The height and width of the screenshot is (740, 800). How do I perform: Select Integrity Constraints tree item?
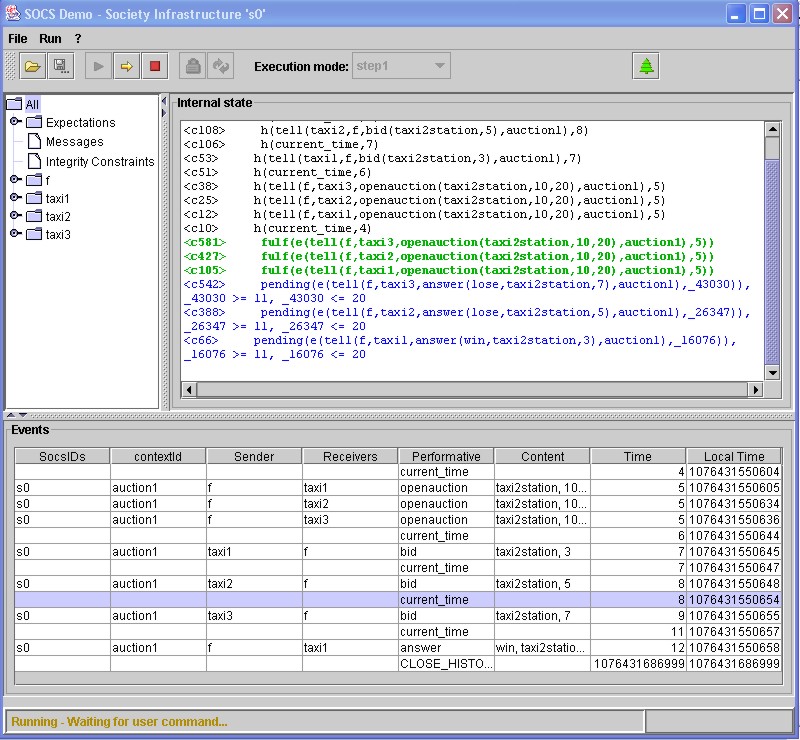pos(99,161)
